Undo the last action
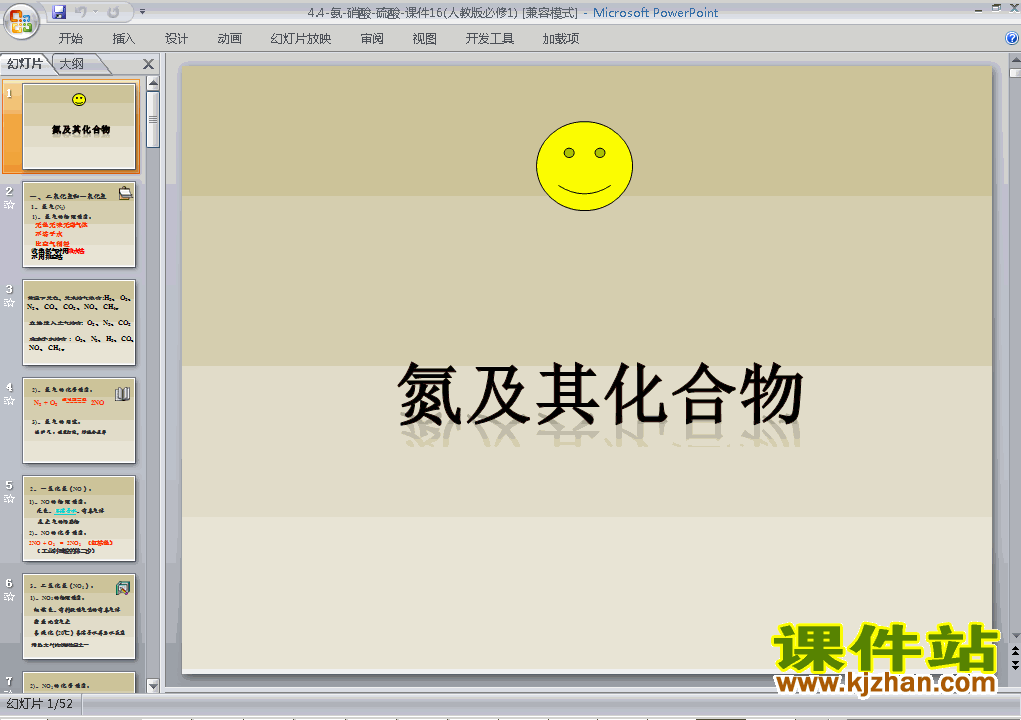Viewport: 1021px width, 720px height. coord(81,12)
